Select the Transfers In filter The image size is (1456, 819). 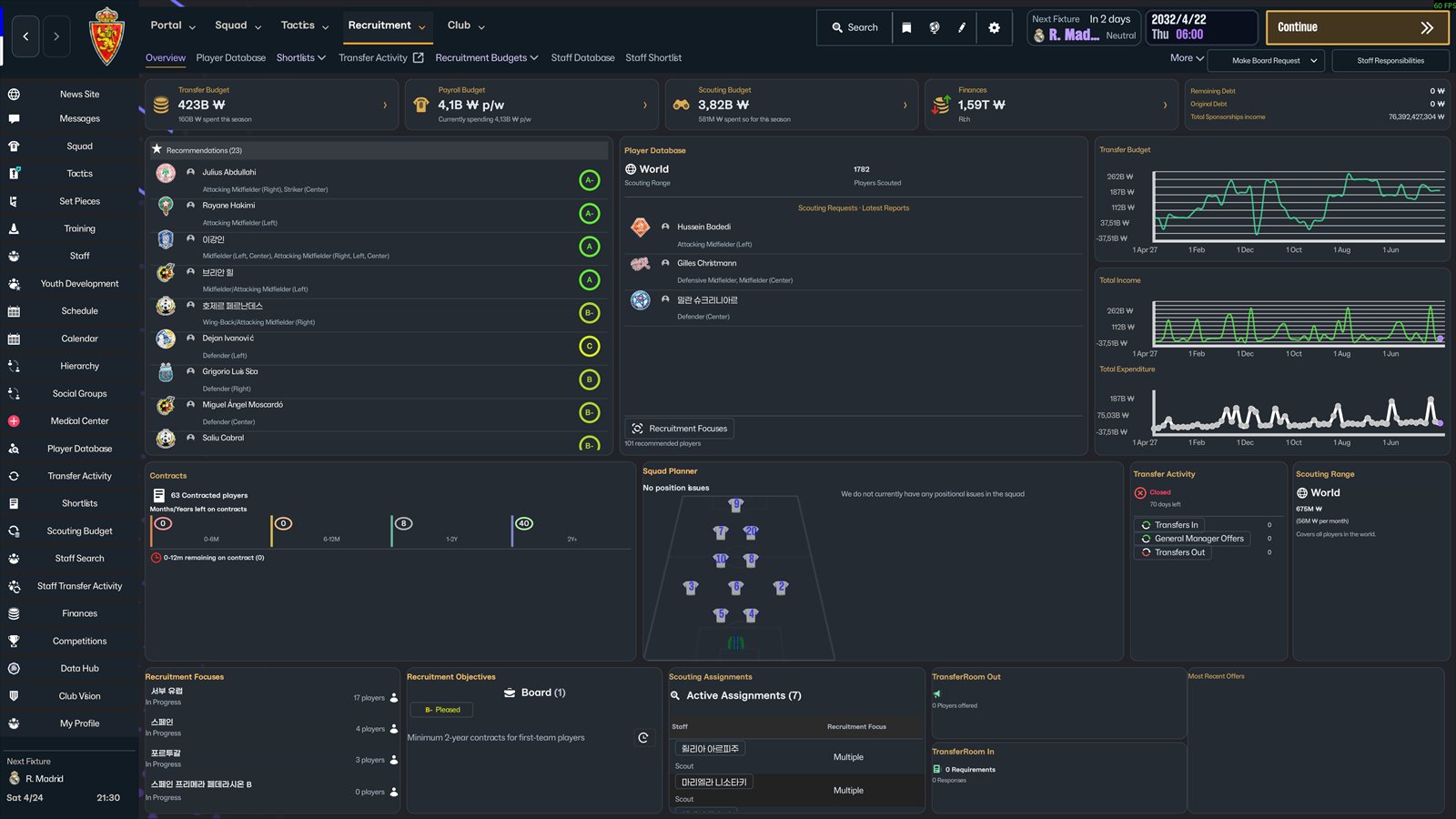pyautogui.click(x=1170, y=525)
